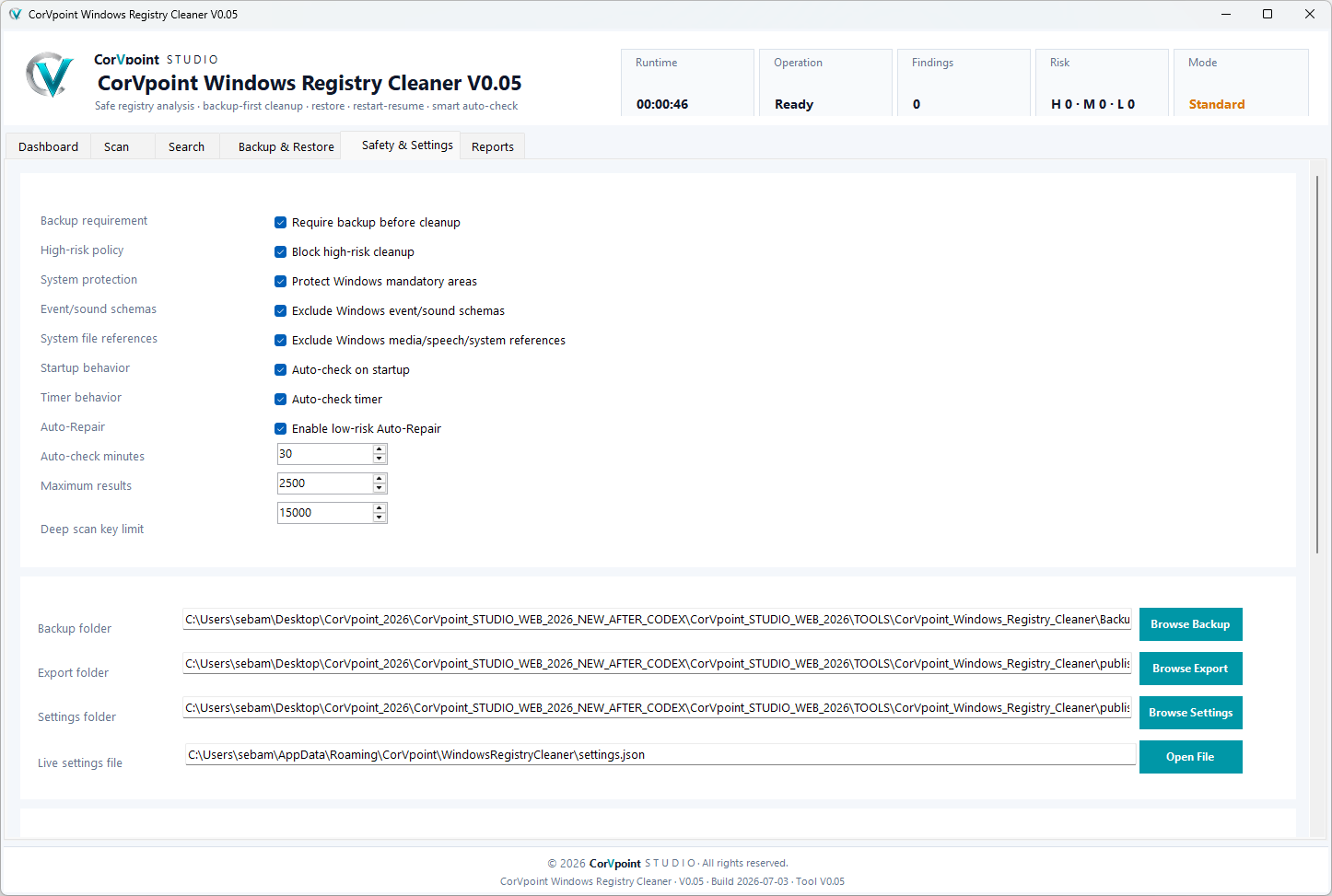The image size is (1332, 896).
Task: Open the Reports tab
Action: point(493,146)
